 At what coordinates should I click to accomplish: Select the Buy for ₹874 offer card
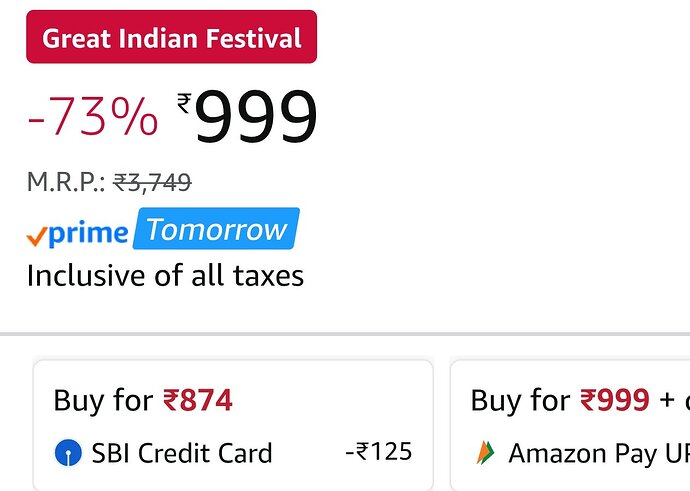pyautogui.click(x=233, y=425)
